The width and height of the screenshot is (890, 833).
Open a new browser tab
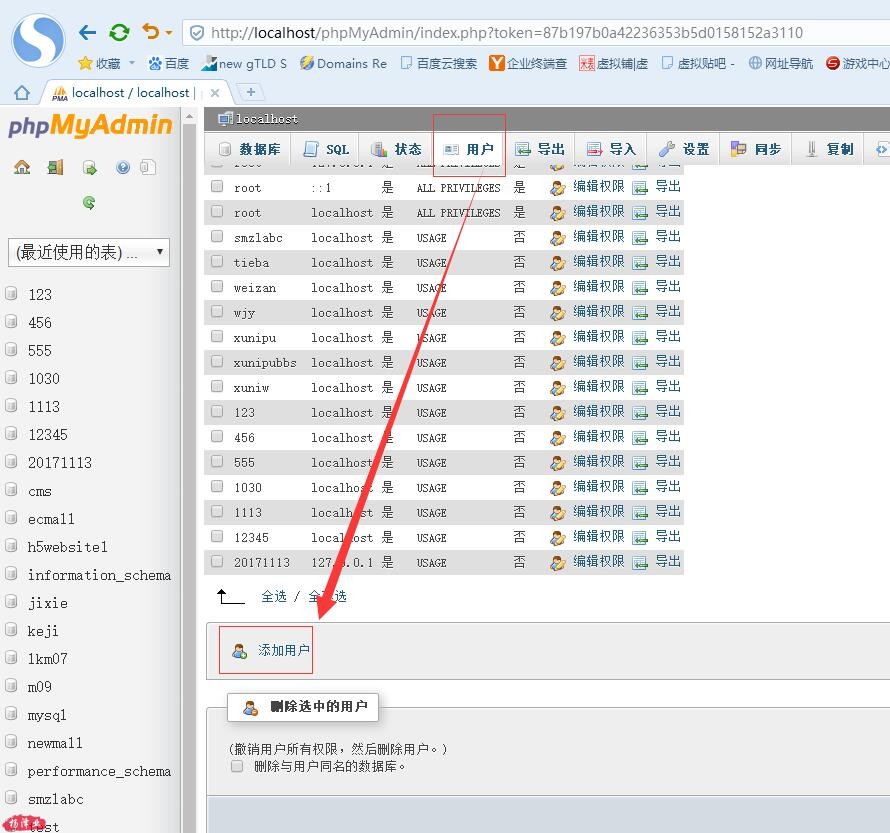click(x=250, y=92)
